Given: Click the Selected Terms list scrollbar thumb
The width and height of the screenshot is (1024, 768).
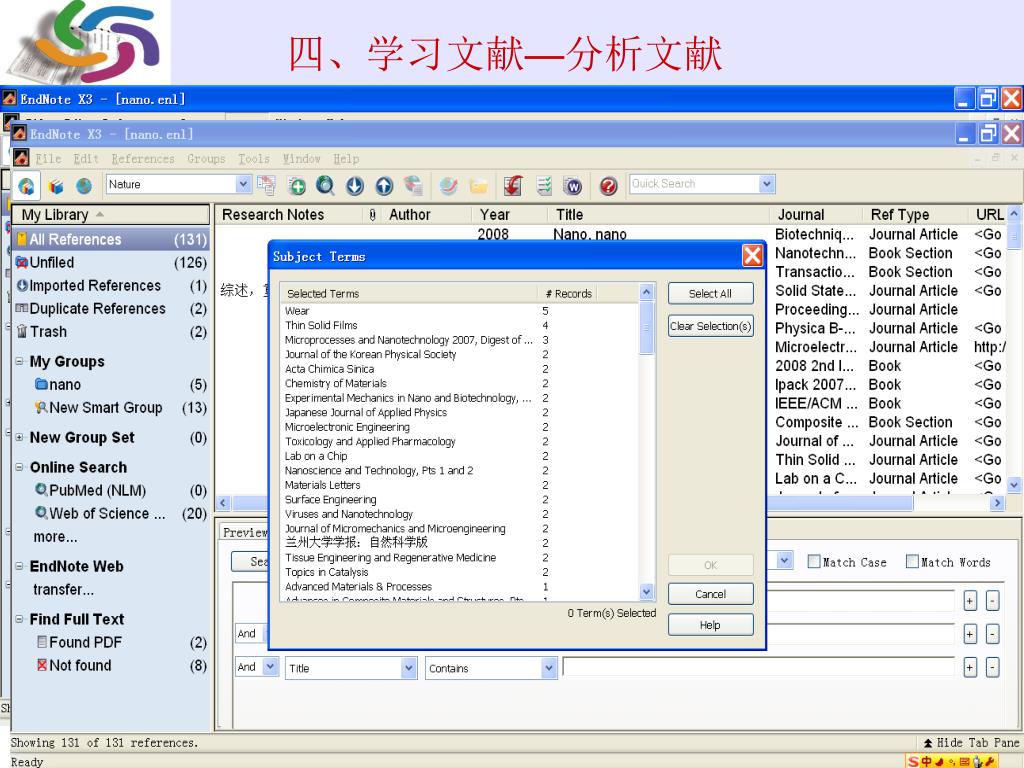Looking at the screenshot, I should pyautogui.click(x=647, y=328).
